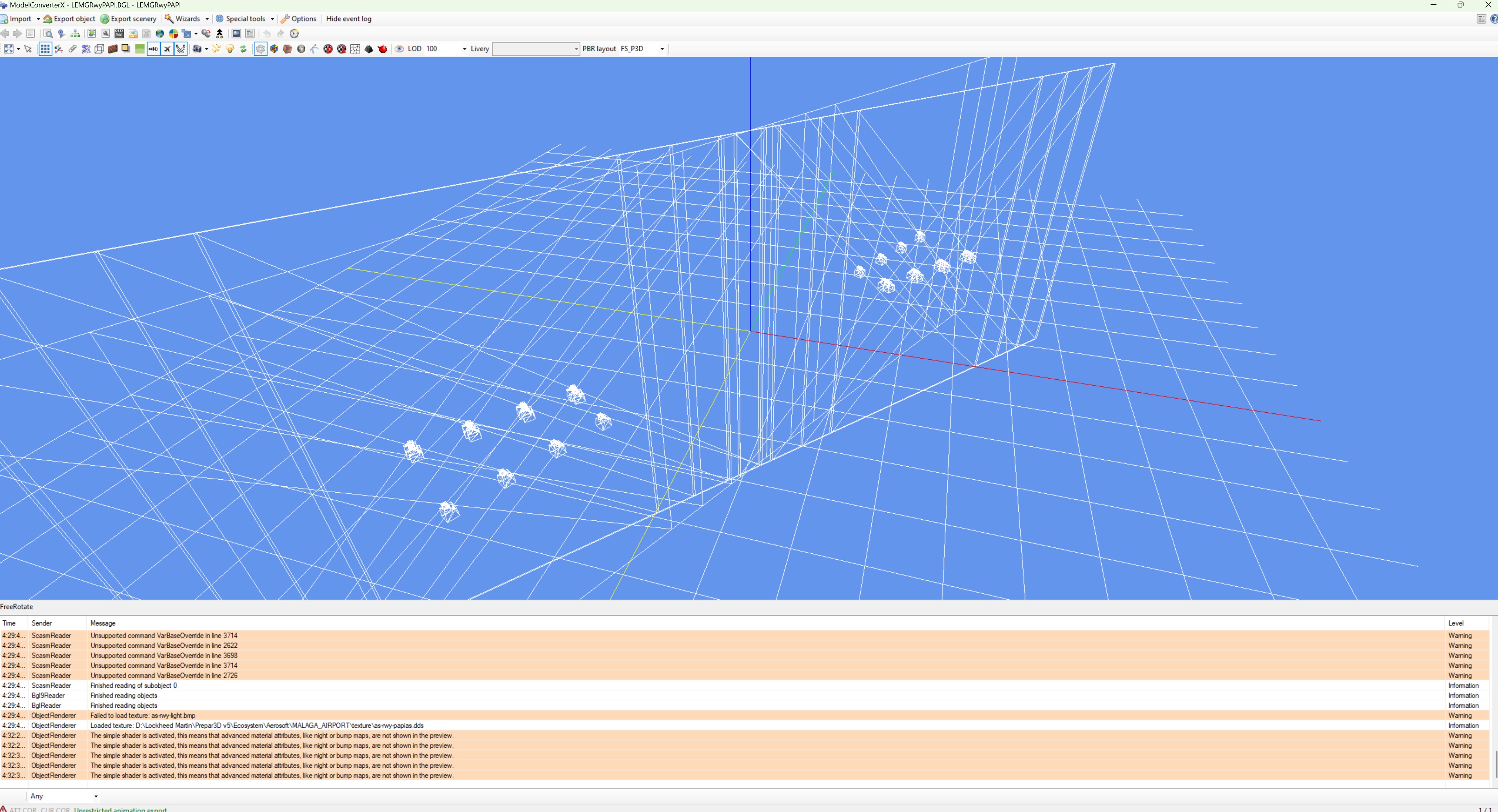The height and width of the screenshot is (812, 1498).
Task: Click the brown textured cube render mode
Action: (x=287, y=49)
